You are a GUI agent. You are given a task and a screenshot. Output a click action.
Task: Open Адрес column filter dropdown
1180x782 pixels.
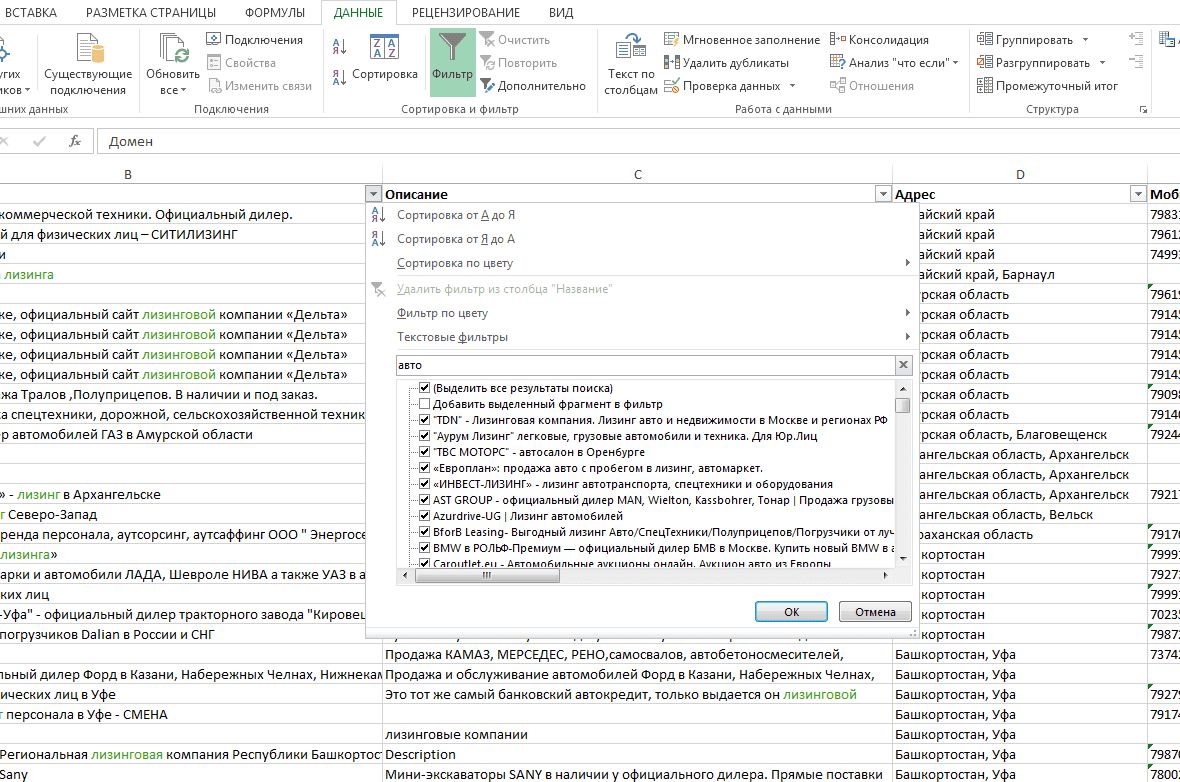[x=1139, y=194]
